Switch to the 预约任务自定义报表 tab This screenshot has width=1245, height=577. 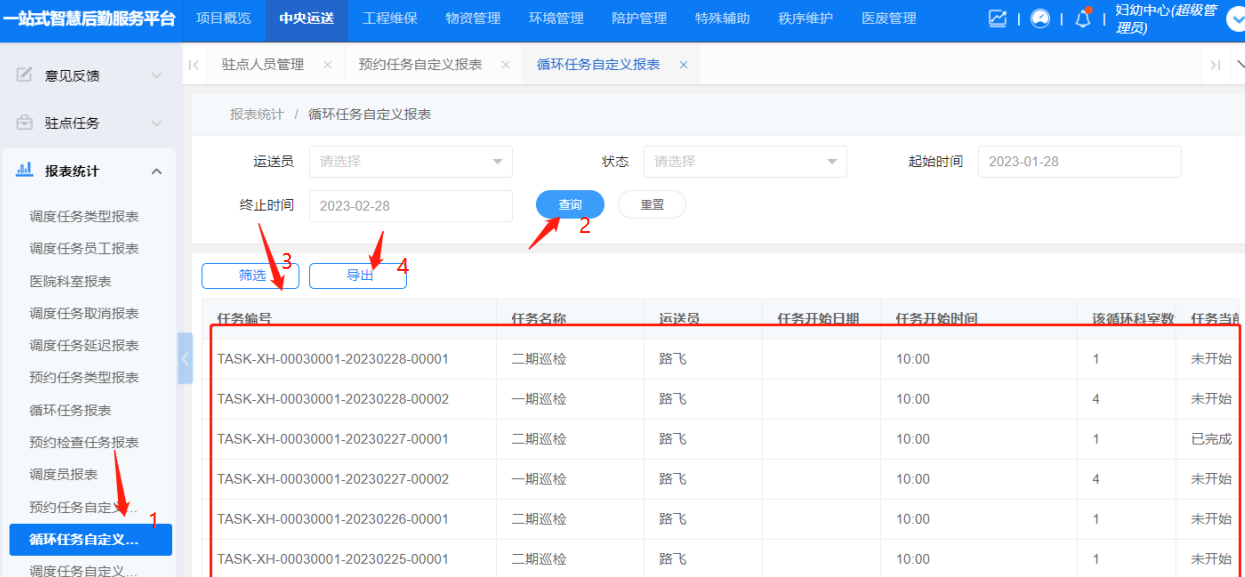pos(420,65)
